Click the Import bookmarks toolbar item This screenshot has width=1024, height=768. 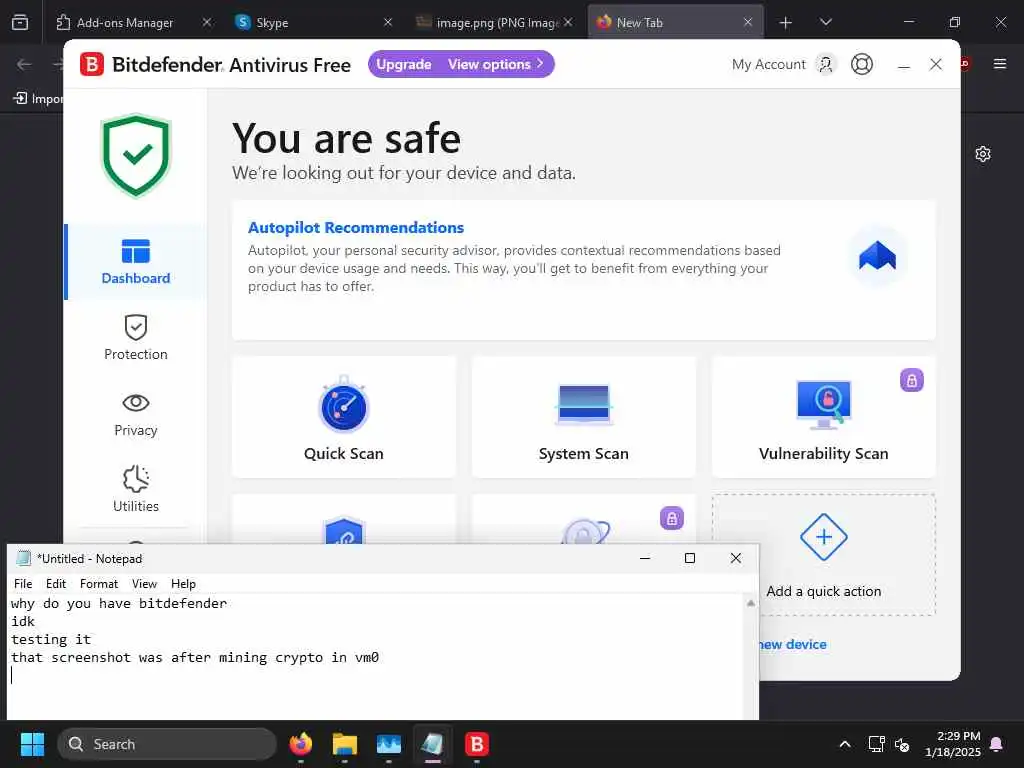(x=38, y=99)
